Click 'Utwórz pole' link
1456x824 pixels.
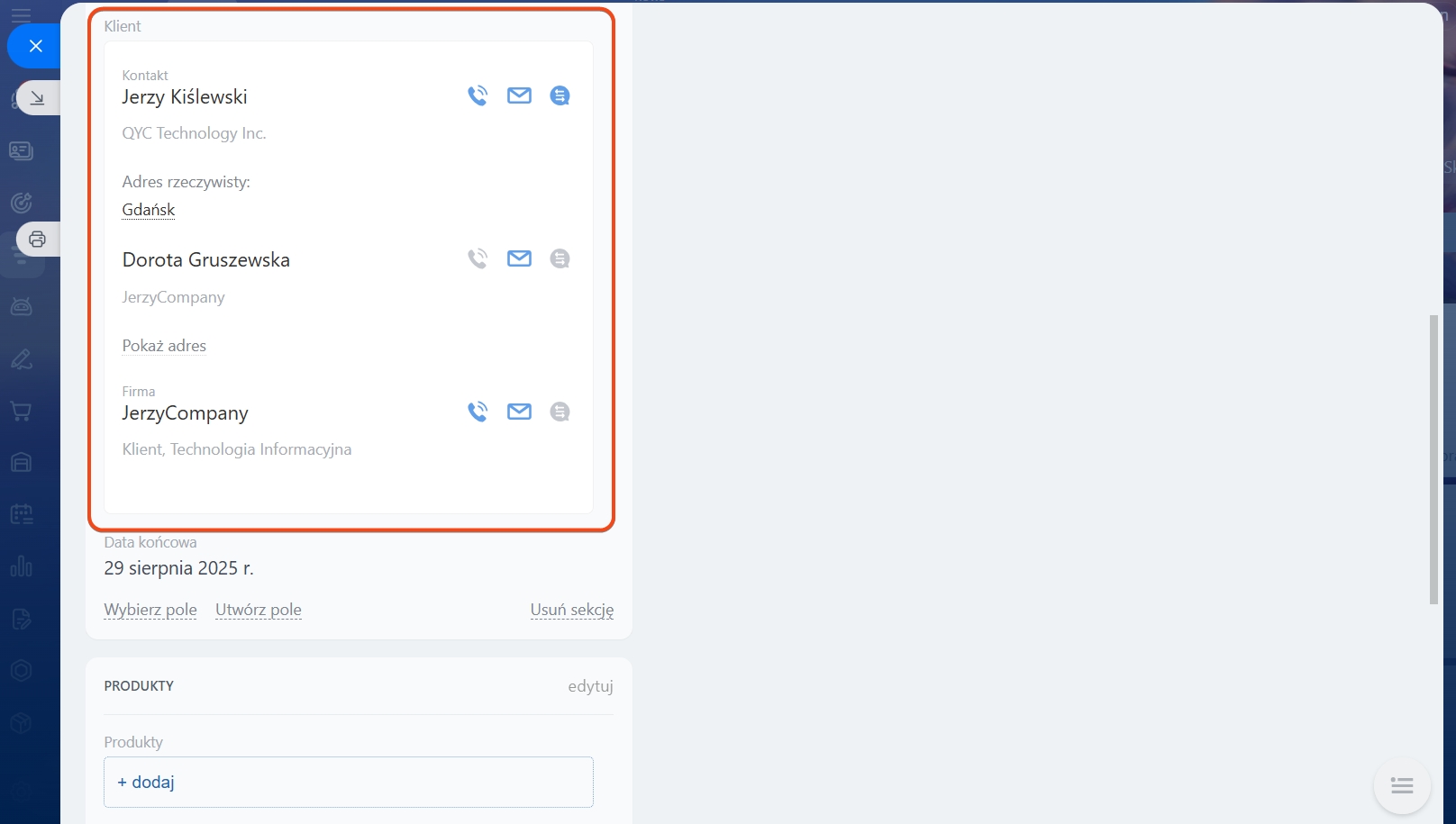(x=259, y=610)
